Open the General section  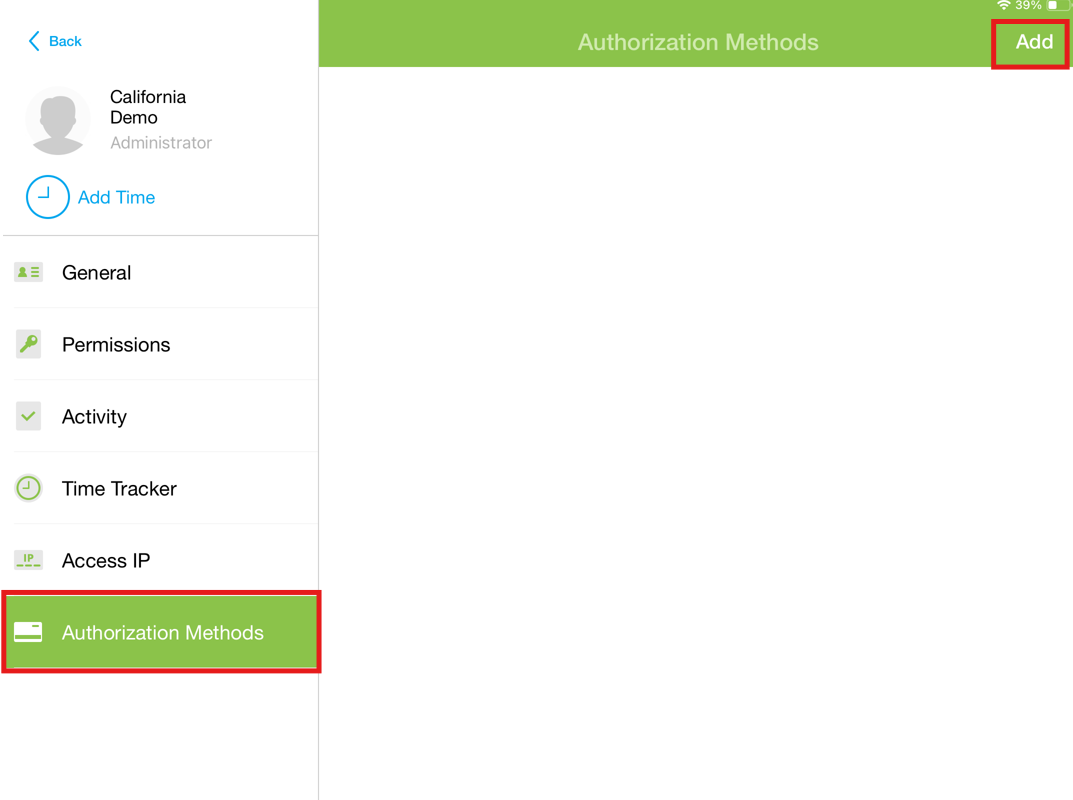pyautogui.click(x=161, y=272)
